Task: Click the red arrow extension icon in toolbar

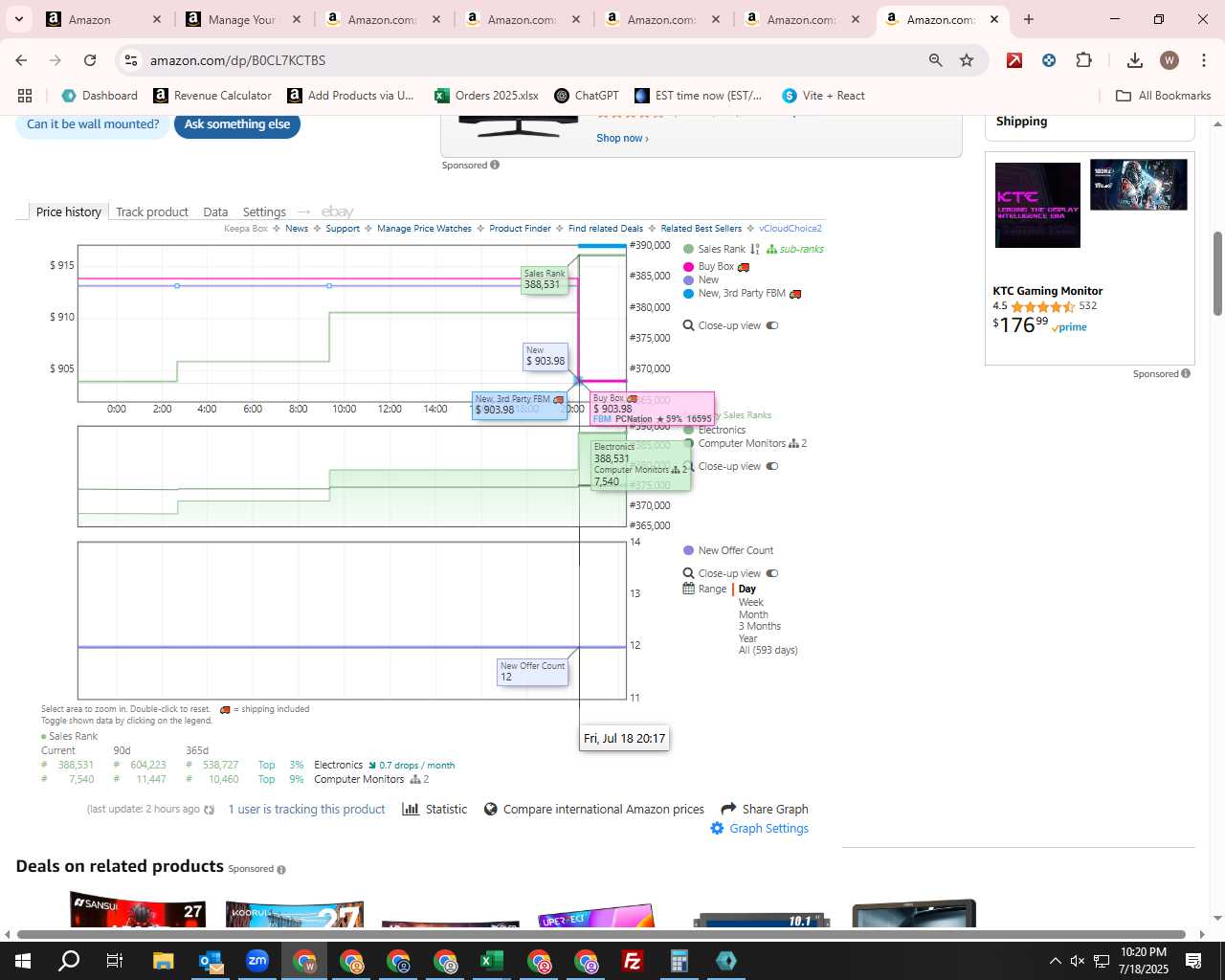Action: 1014,60
